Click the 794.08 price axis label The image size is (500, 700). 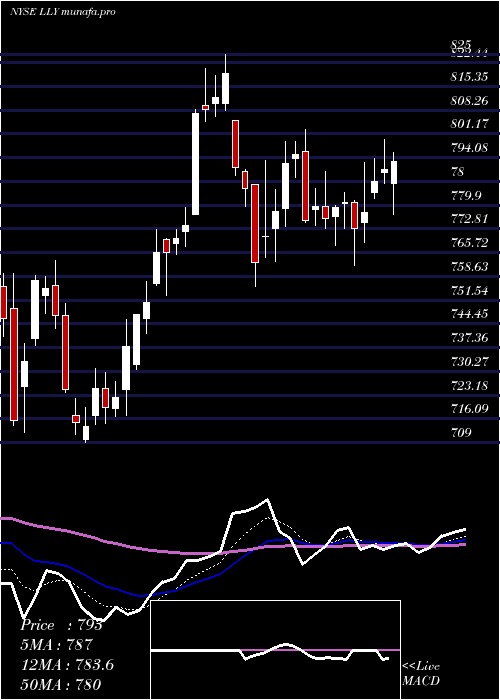pyautogui.click(x=469, y=147)
